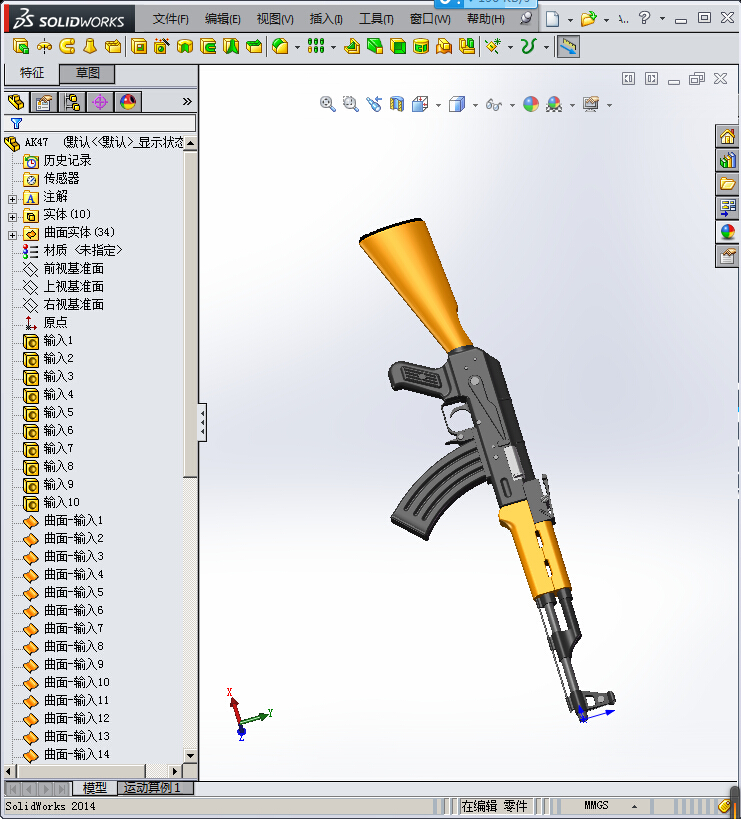Select the Rib tool

[x=351, y=46]
